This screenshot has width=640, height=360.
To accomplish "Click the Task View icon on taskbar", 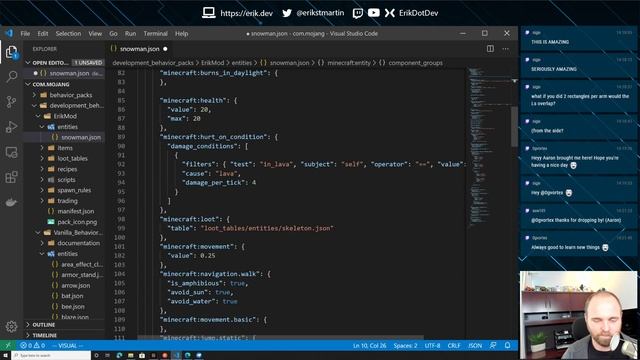I will pos(107,356).
